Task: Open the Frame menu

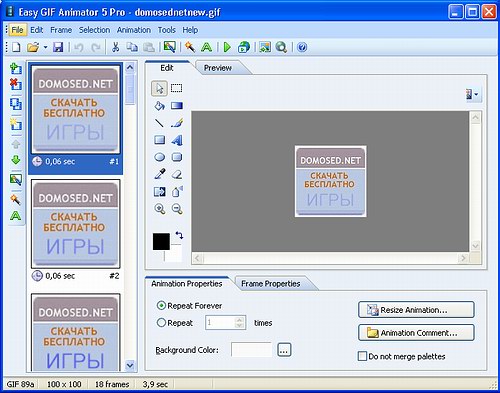Action: [61, 30]
